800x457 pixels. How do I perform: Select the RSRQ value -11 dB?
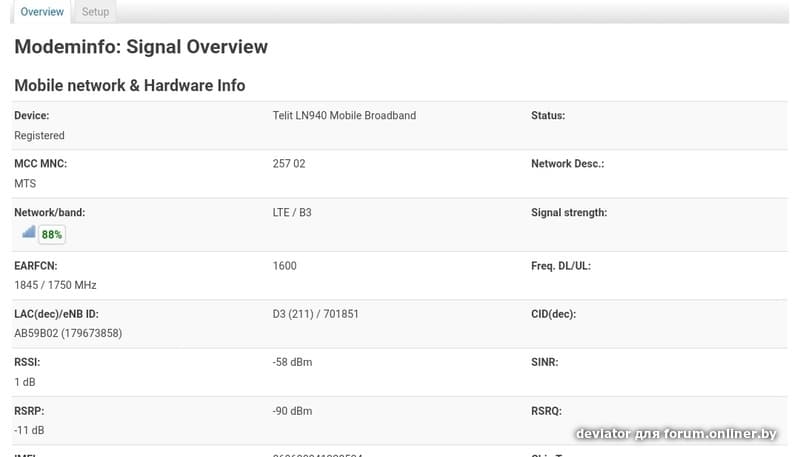coord(29,431)
